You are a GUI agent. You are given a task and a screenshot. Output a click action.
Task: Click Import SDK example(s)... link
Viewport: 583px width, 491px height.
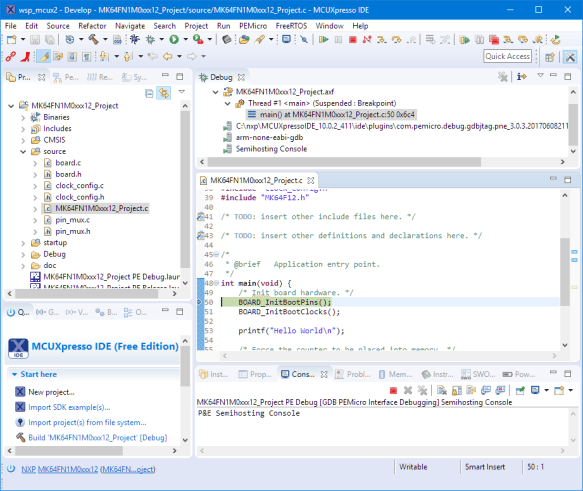[x=69, y=407]
